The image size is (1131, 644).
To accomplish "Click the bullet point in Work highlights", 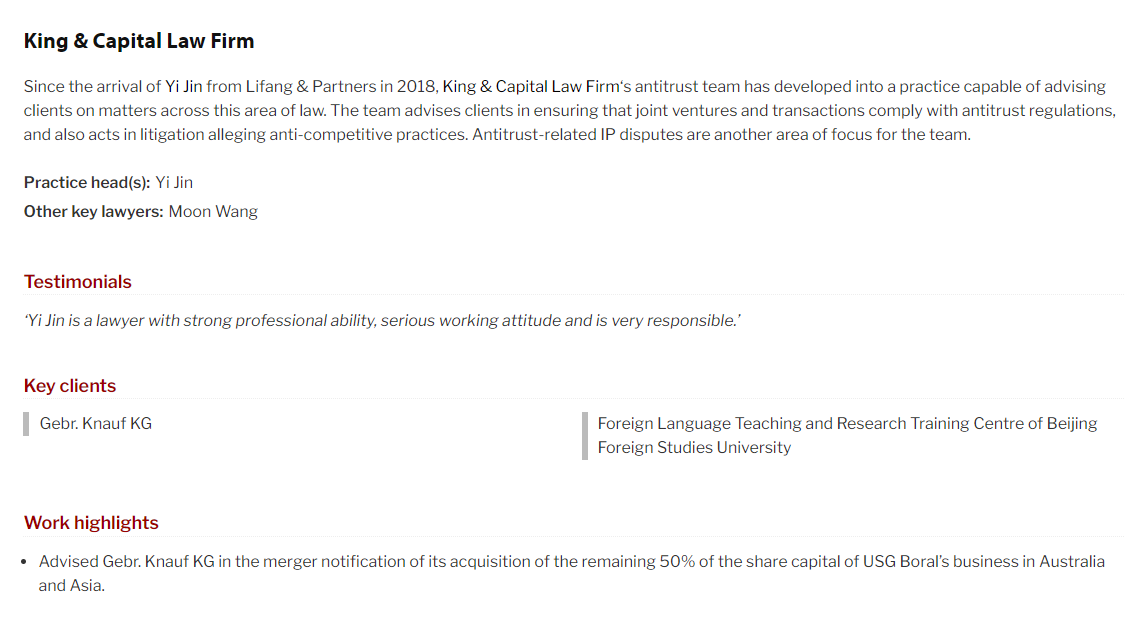I will [25, 562].
